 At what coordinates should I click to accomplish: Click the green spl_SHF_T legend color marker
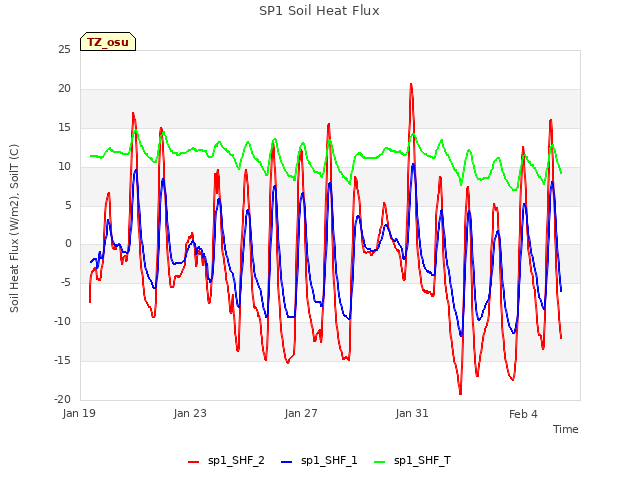(380, 462)
